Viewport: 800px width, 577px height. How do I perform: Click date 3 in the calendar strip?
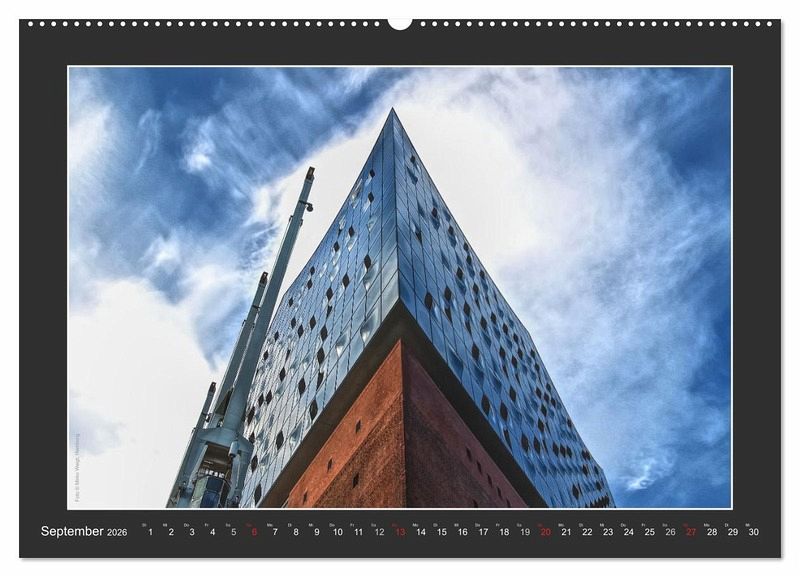192,532
